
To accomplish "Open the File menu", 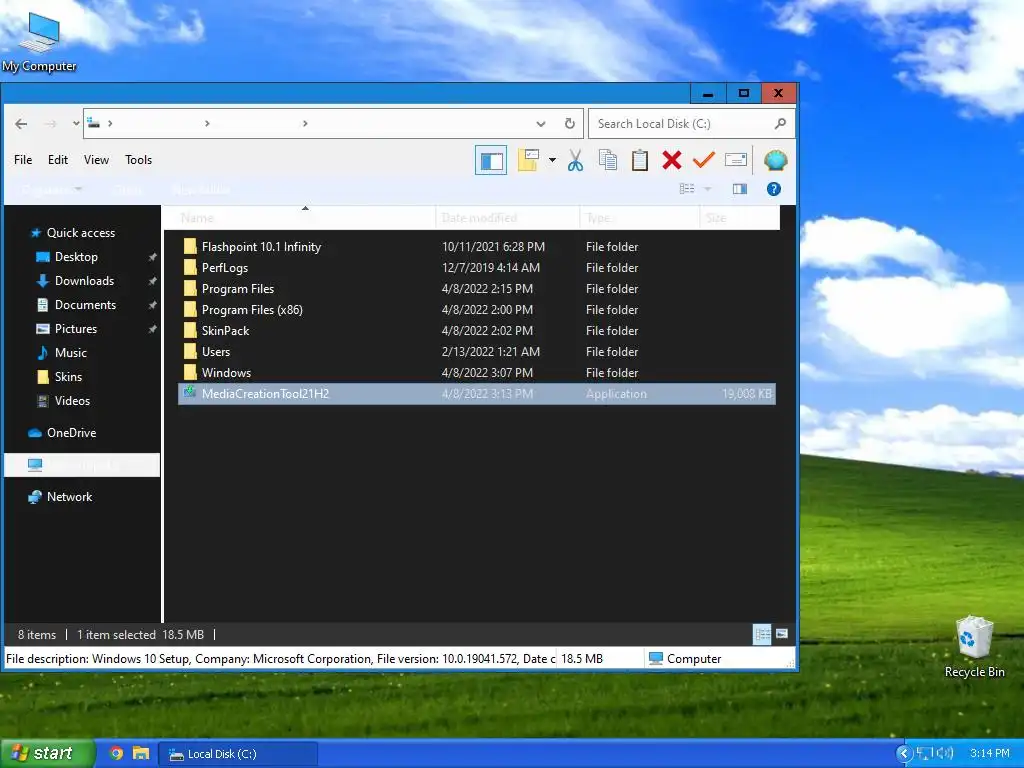I will coord(23,160).
